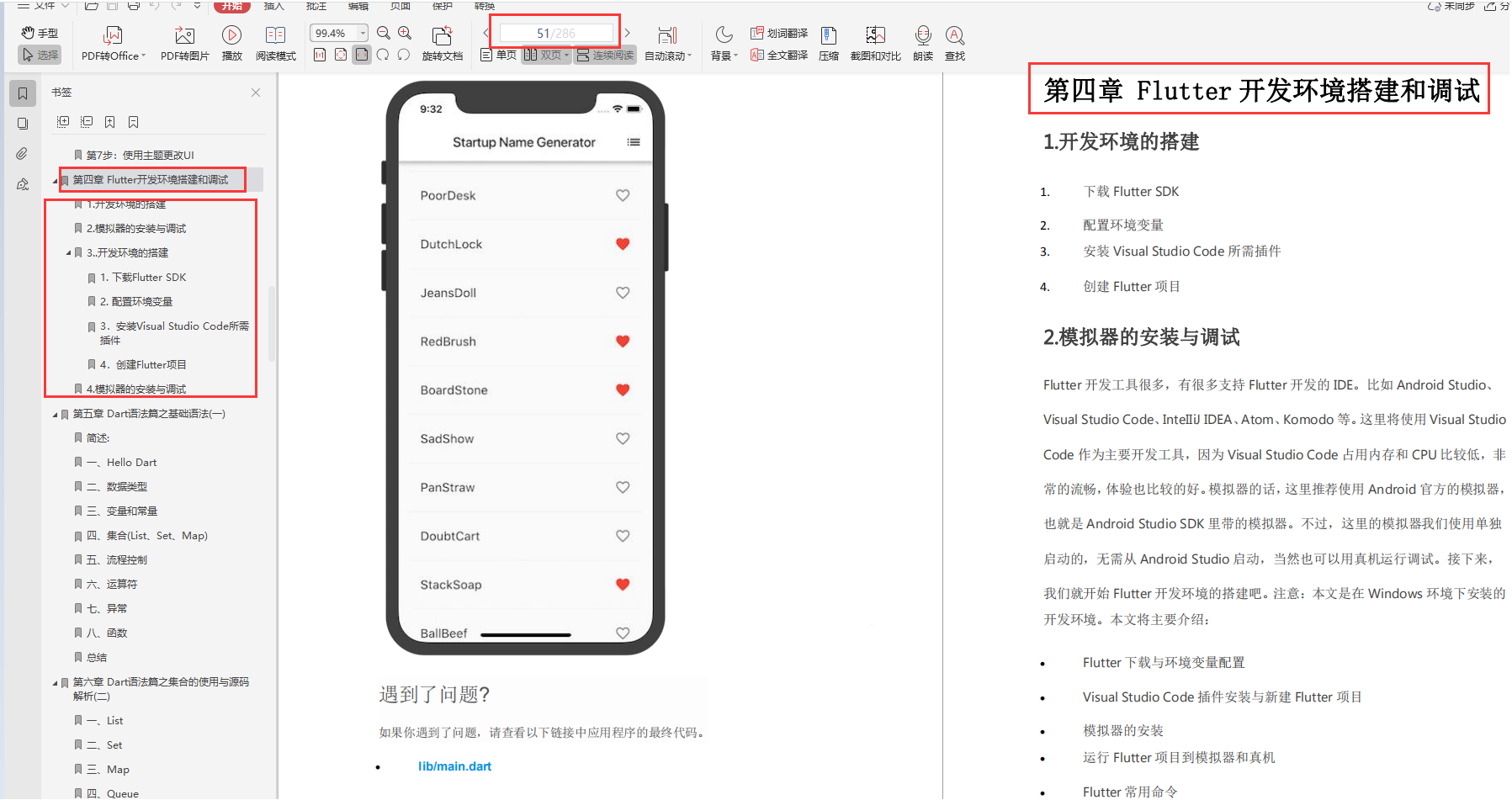
Task: Go to the next page arrow
Action: click(x=628, y=33)
